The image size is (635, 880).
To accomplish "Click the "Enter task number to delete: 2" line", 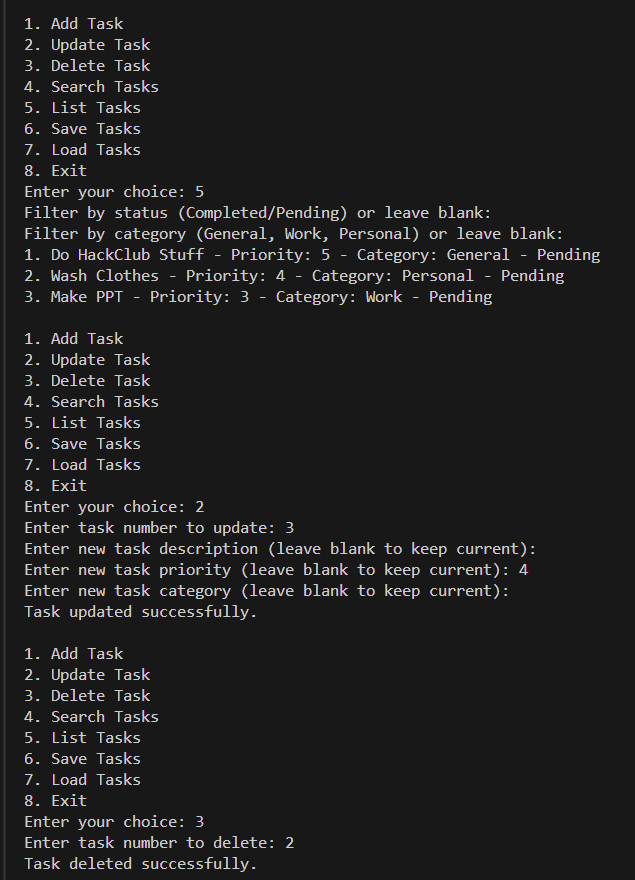I will (159, 843).
